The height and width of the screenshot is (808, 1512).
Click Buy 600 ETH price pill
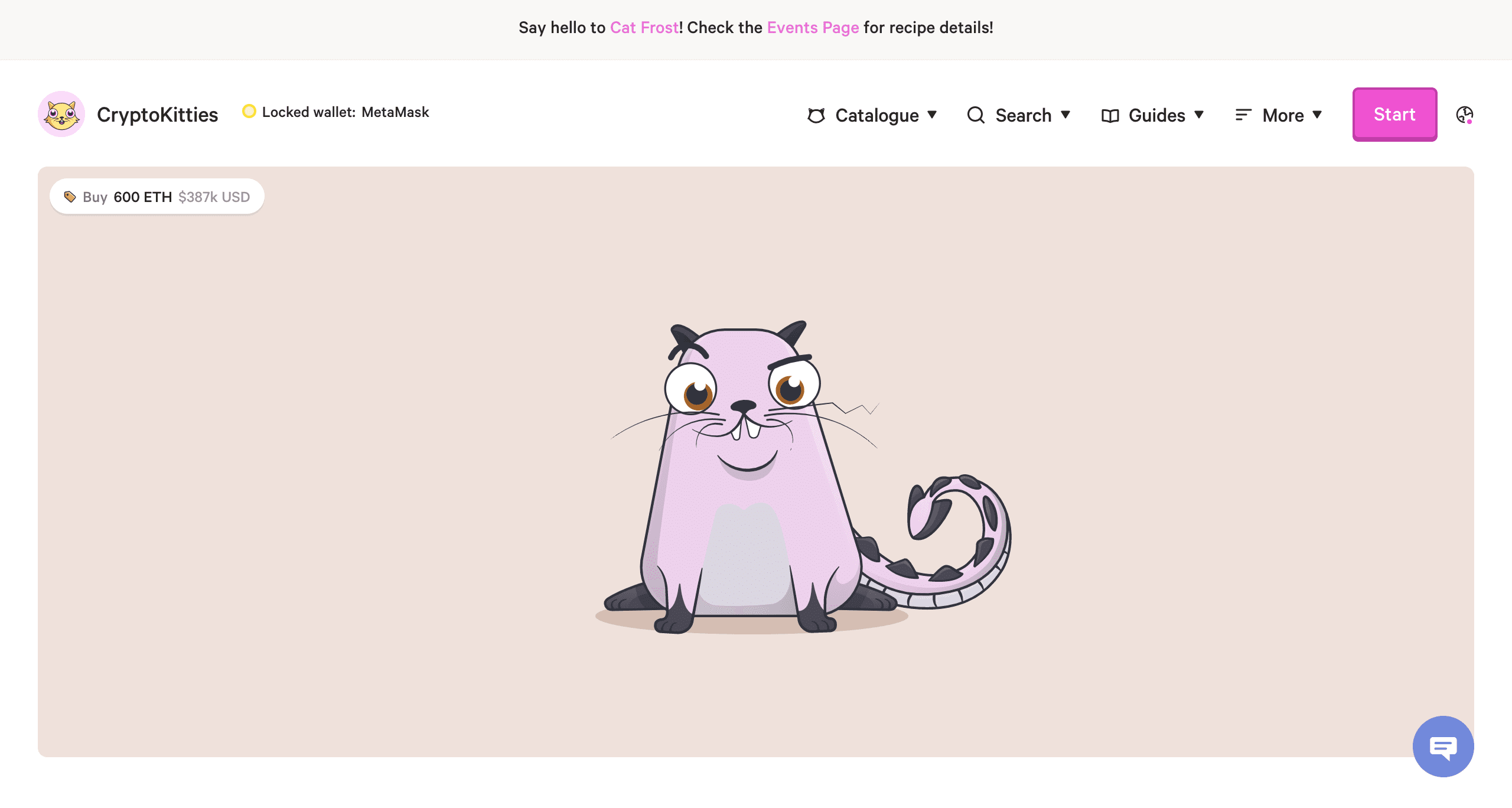157,197
